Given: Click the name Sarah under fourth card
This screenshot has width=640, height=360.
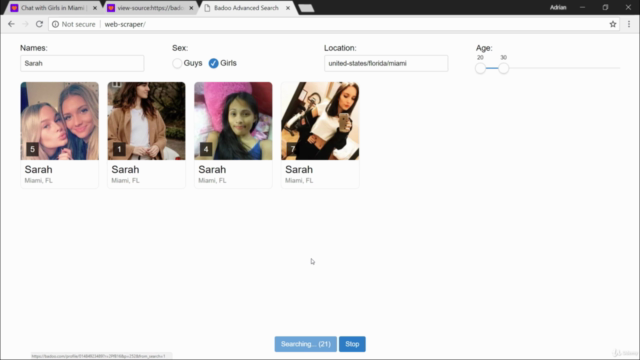Looking at the screenshot, I should [x=299, y=169].
